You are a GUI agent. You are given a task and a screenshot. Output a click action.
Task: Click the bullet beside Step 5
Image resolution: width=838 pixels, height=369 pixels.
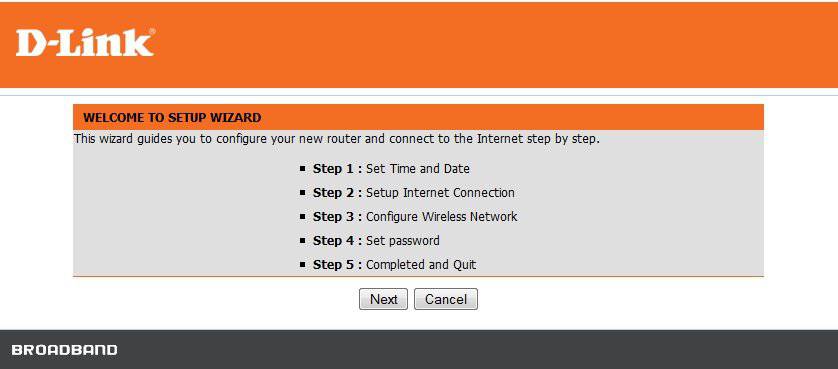[303, 265]
